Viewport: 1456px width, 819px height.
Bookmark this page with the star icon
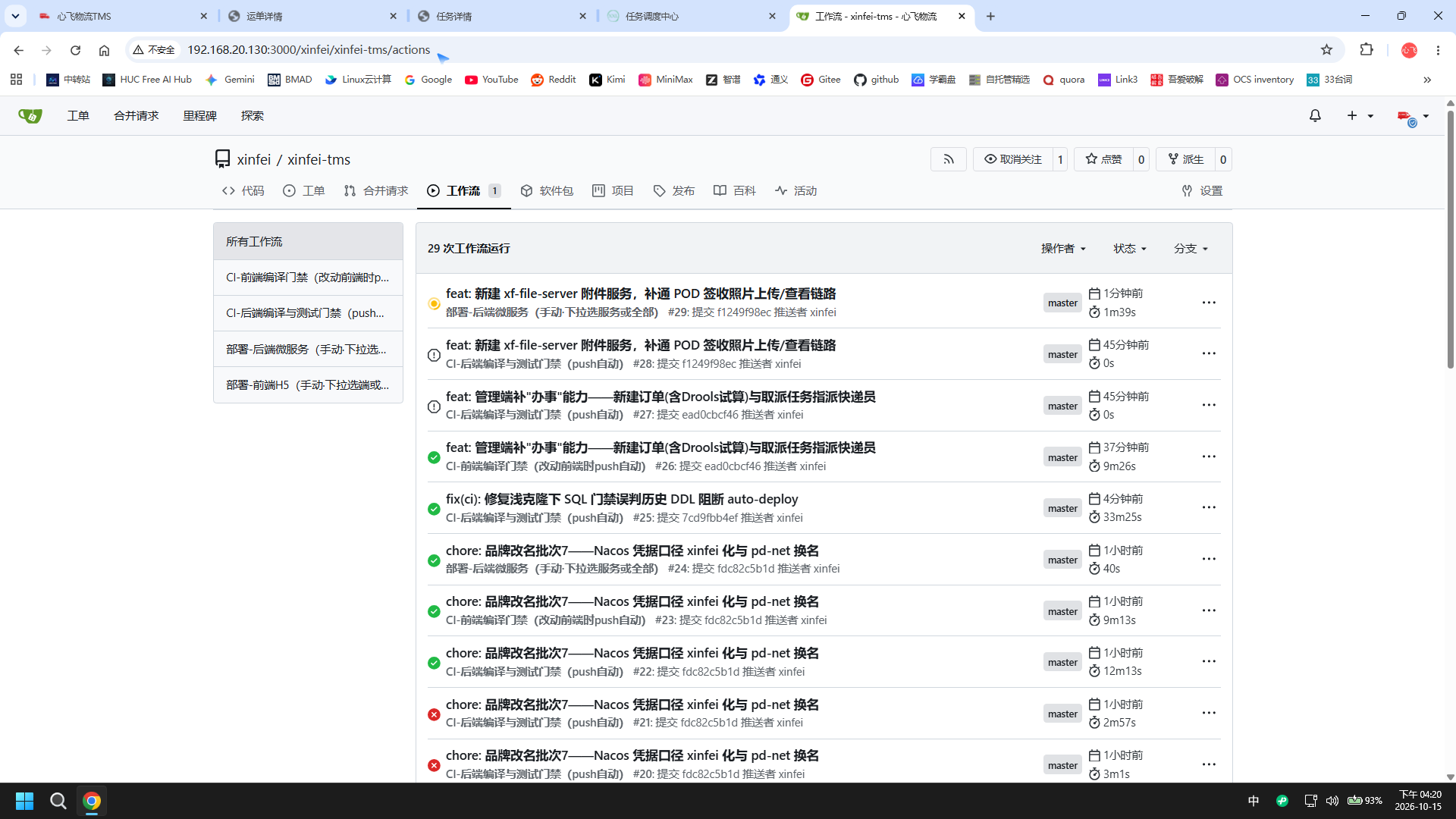coord(1326,50)
